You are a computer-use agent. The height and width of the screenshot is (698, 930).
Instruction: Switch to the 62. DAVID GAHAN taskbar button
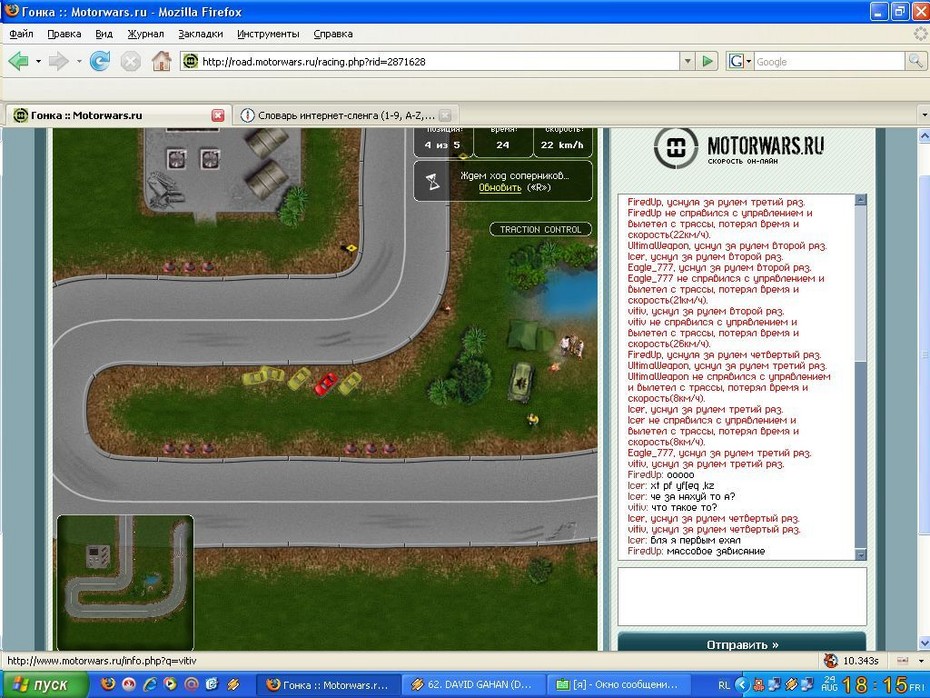473,685
